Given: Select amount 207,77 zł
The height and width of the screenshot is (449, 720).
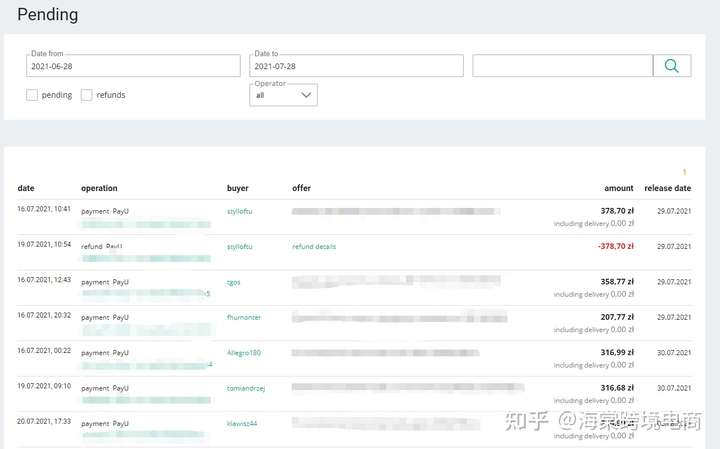Looking at the screenshot, I should (617, 317).
